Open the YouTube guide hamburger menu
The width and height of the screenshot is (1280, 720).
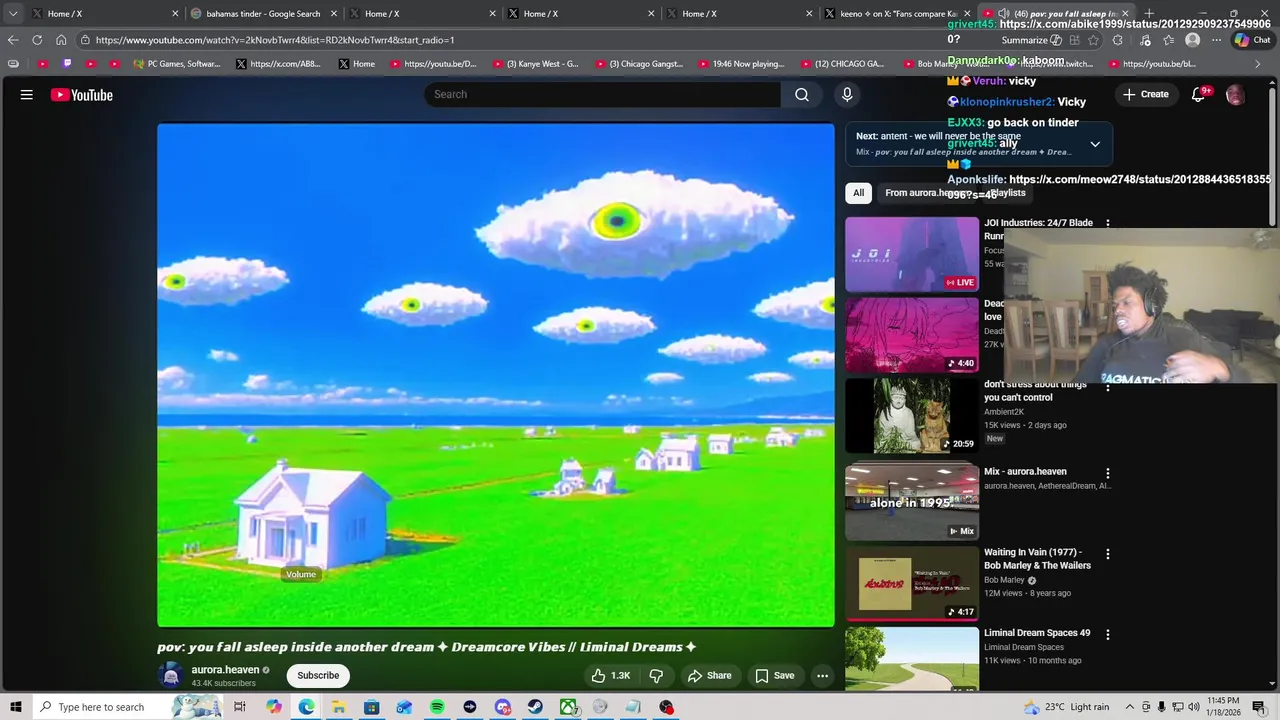[x=27, y=95]
